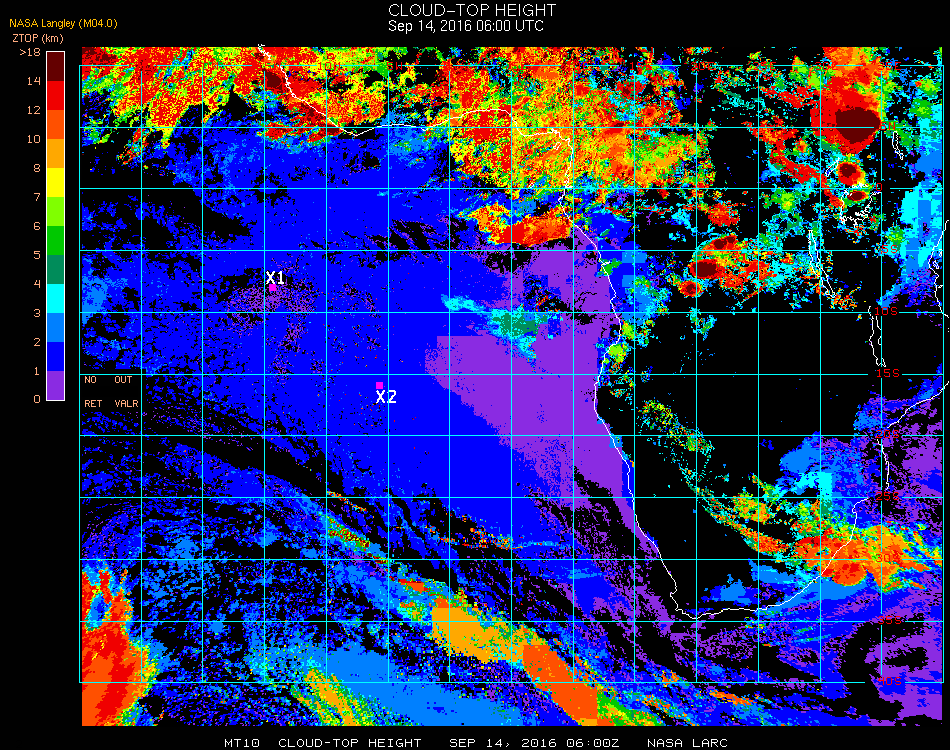Select the bright red 12–14 km legend swatch
The image size is (950, 750).
(x=56, y=96)
